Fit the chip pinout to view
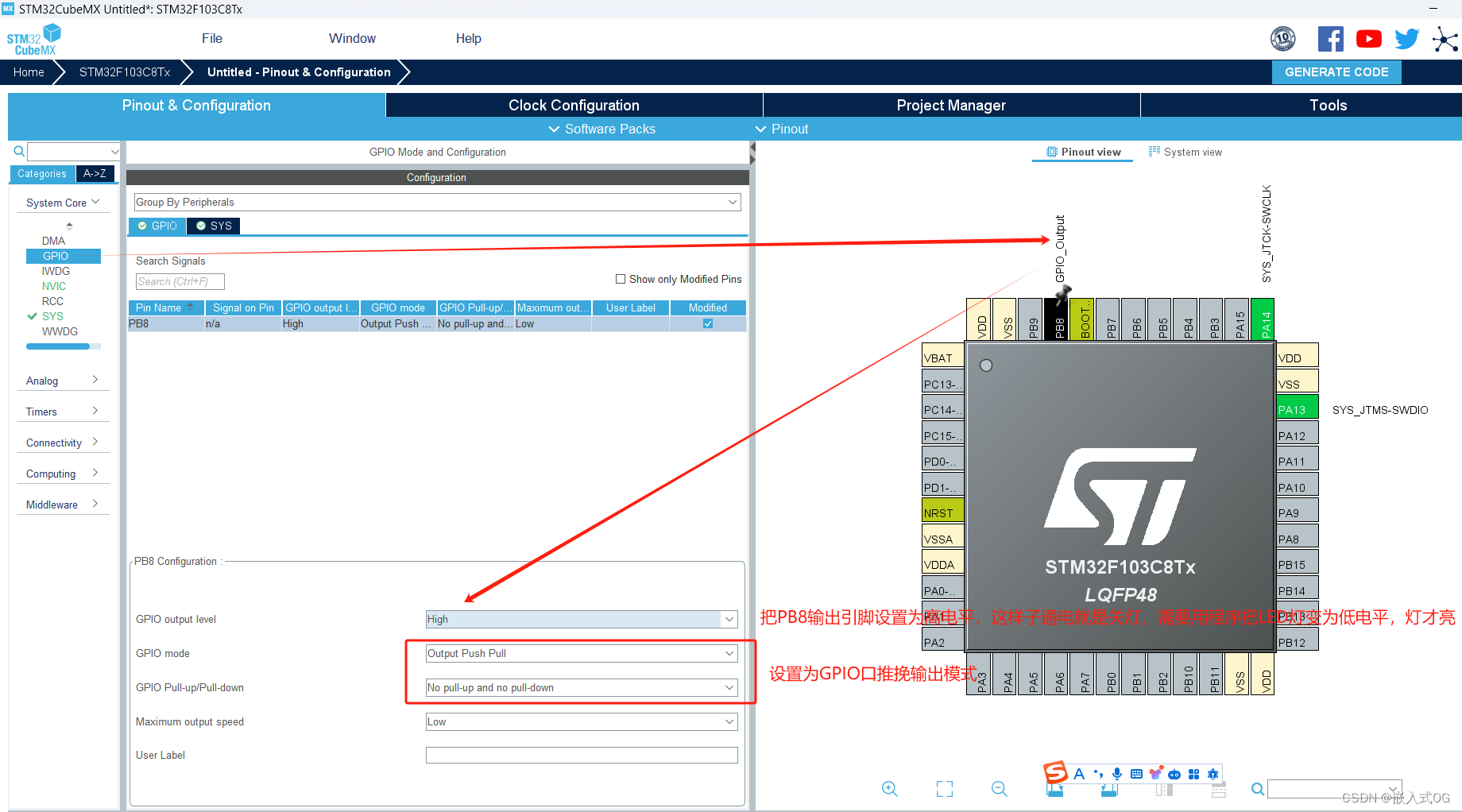The height and width of the screenshot is (812, 1462). (945, 789)
